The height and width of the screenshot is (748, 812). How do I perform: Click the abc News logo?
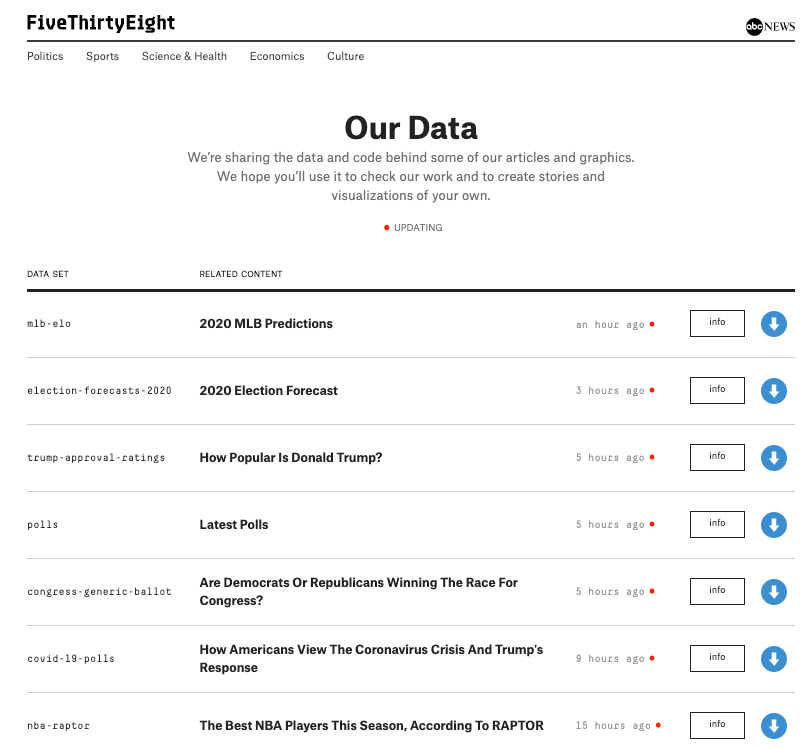pyautogui.click(x=768, y=26)
